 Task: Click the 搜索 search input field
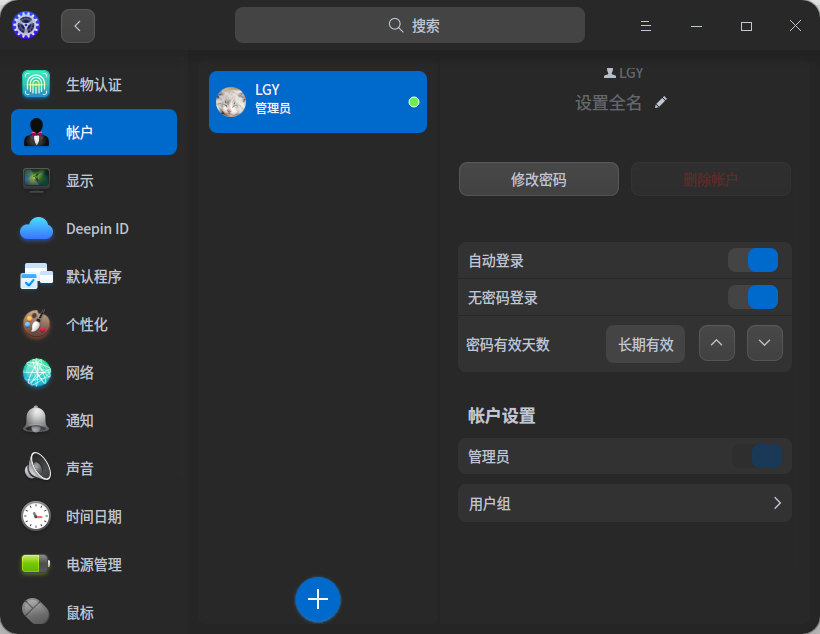pos(409,24)
